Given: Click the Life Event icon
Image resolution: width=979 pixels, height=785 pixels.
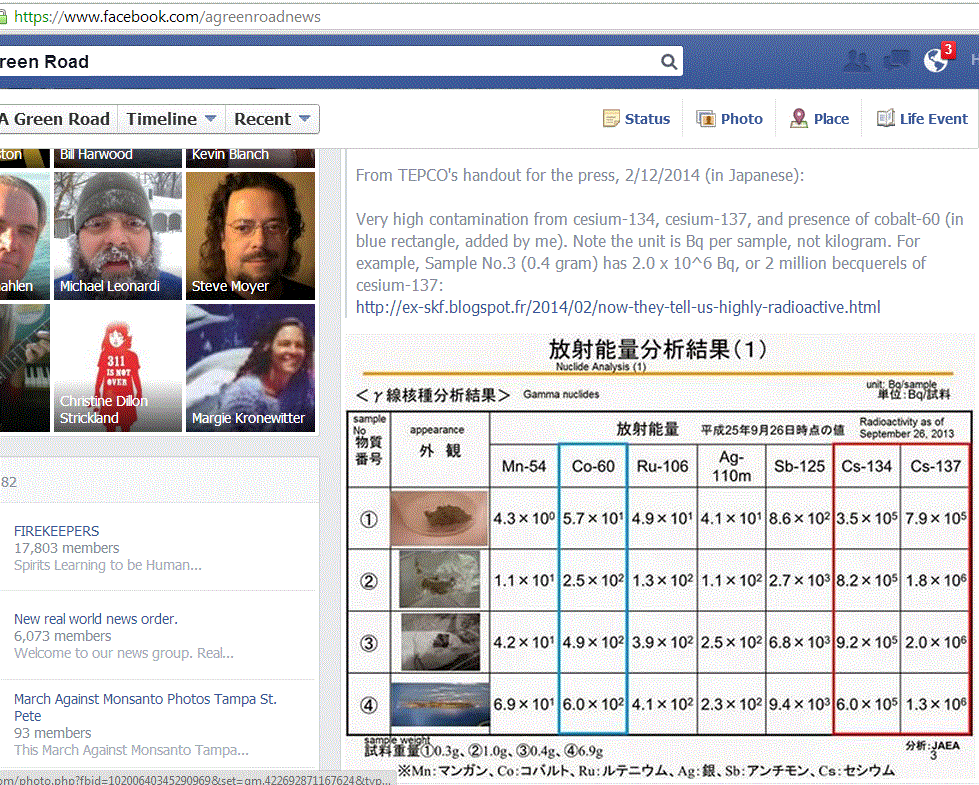Looking at the screenshot, I should [x=885, y=118].
